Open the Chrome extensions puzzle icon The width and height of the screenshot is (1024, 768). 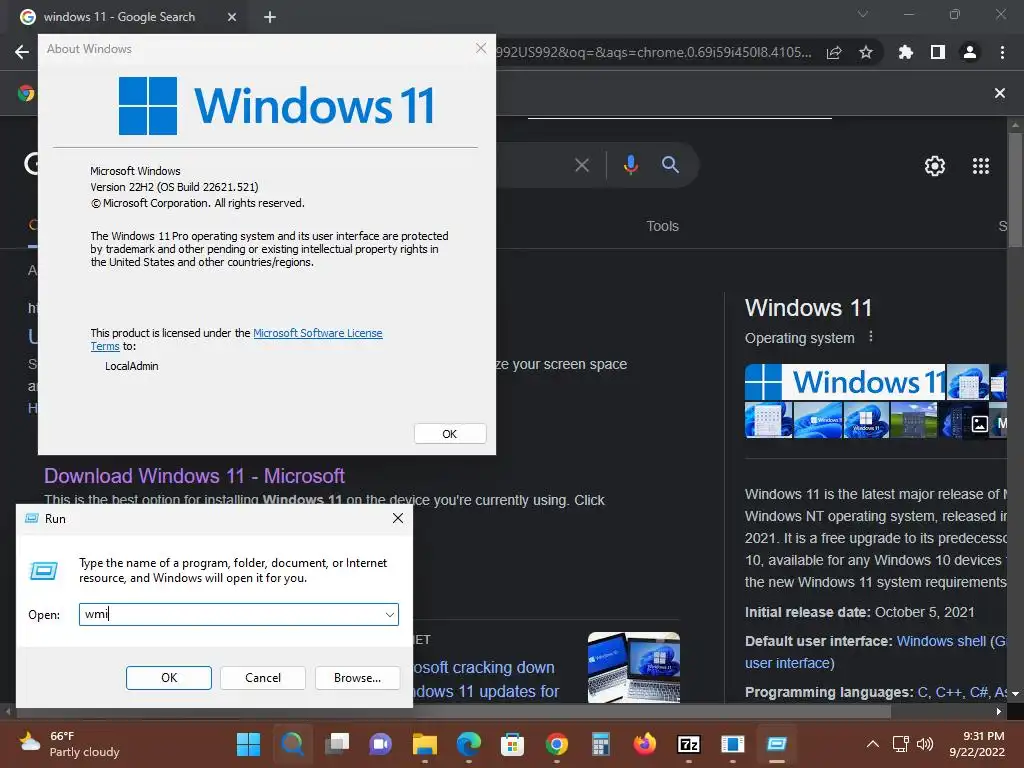pos(905,52)
